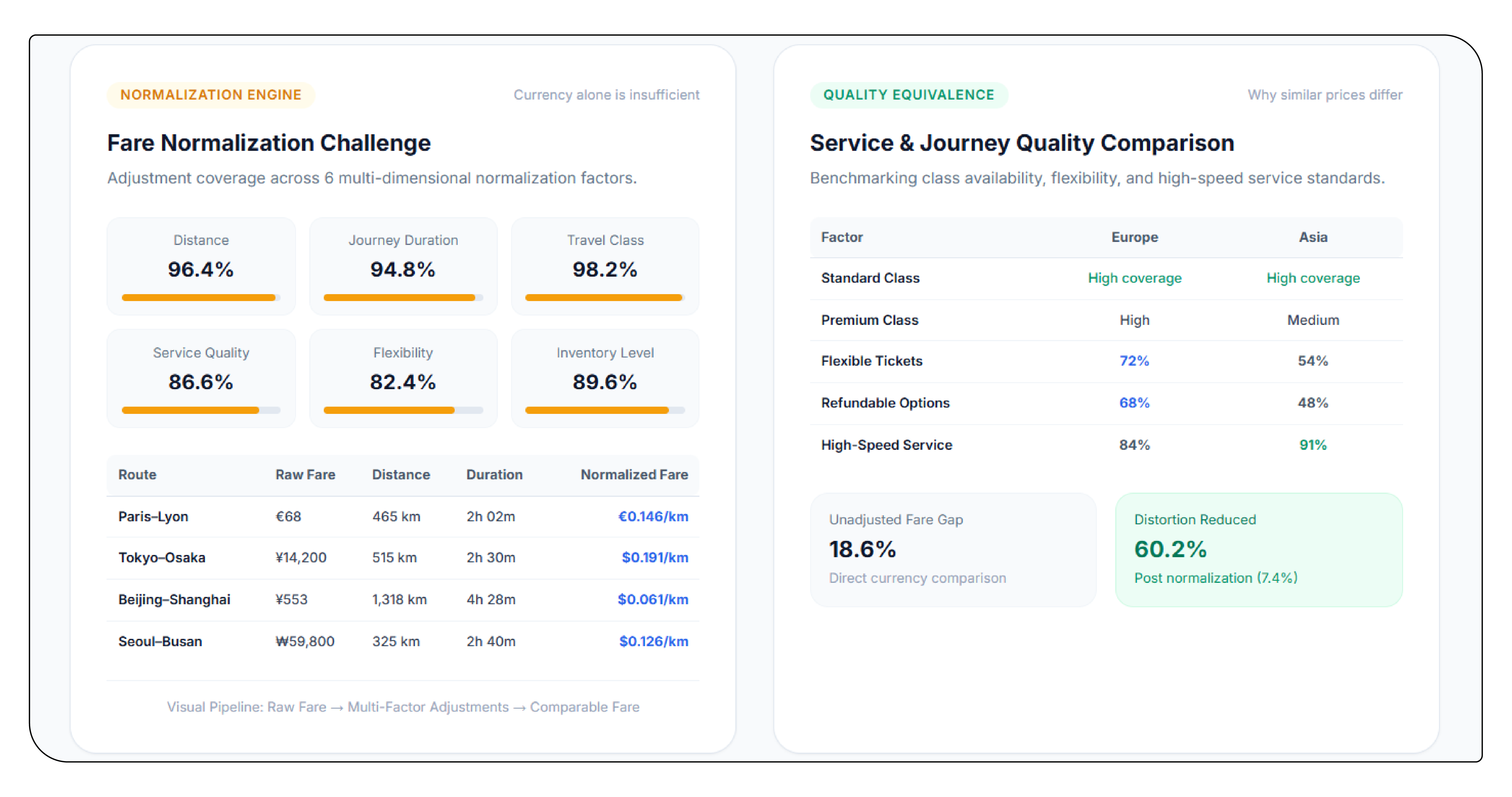
Task: Select the Distance 96.4% coverage bar
Action: [x=201, y=297]
